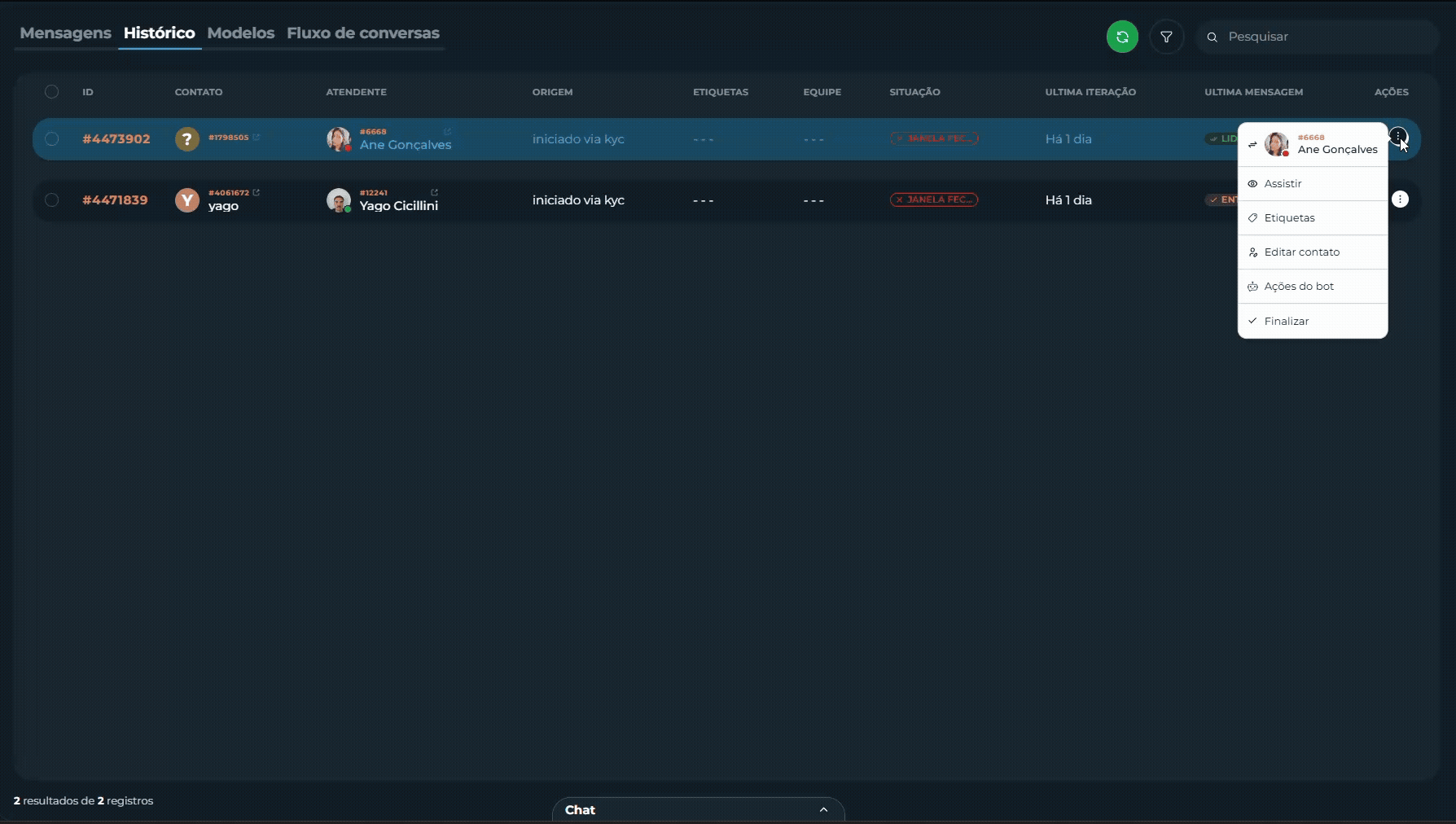Choose Finalizar from the actions menu
Image resolution: width=1456 pixels, height=824 pixels.
point(1313,321)
